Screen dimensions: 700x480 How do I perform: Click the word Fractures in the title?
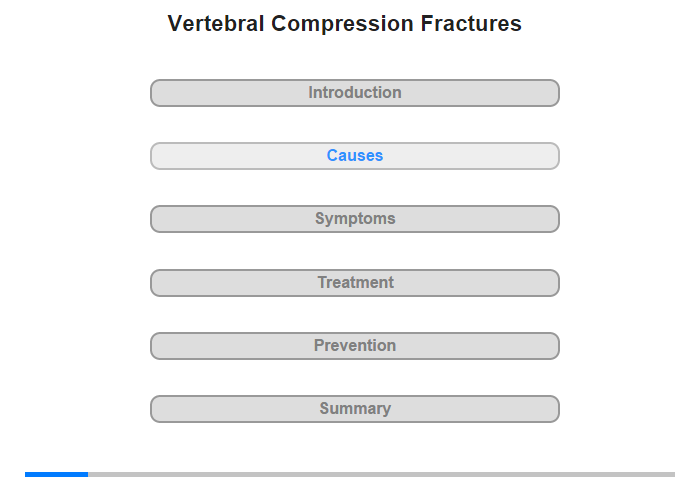[471, 24]
